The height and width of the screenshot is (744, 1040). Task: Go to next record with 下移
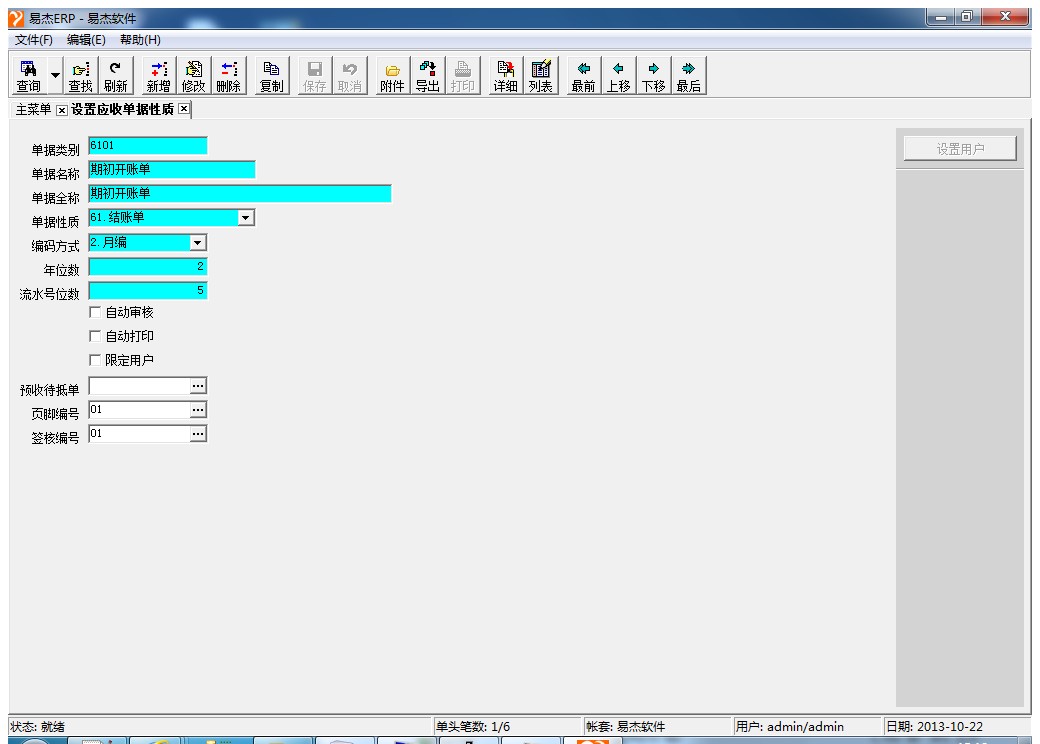(x=654, y=76)
